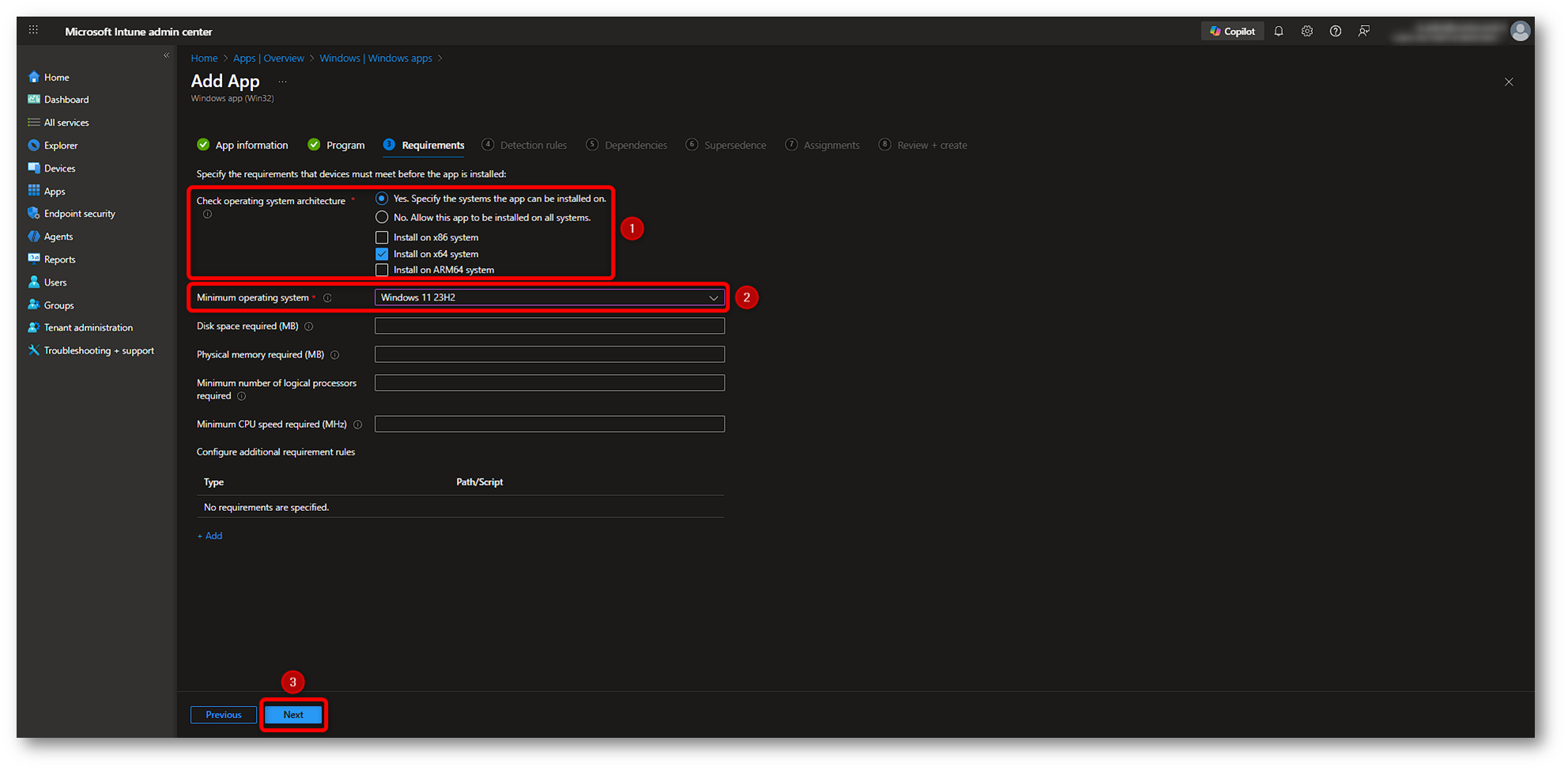
Task: Click the Microsoft Intune admin center title
Action: 138,32
